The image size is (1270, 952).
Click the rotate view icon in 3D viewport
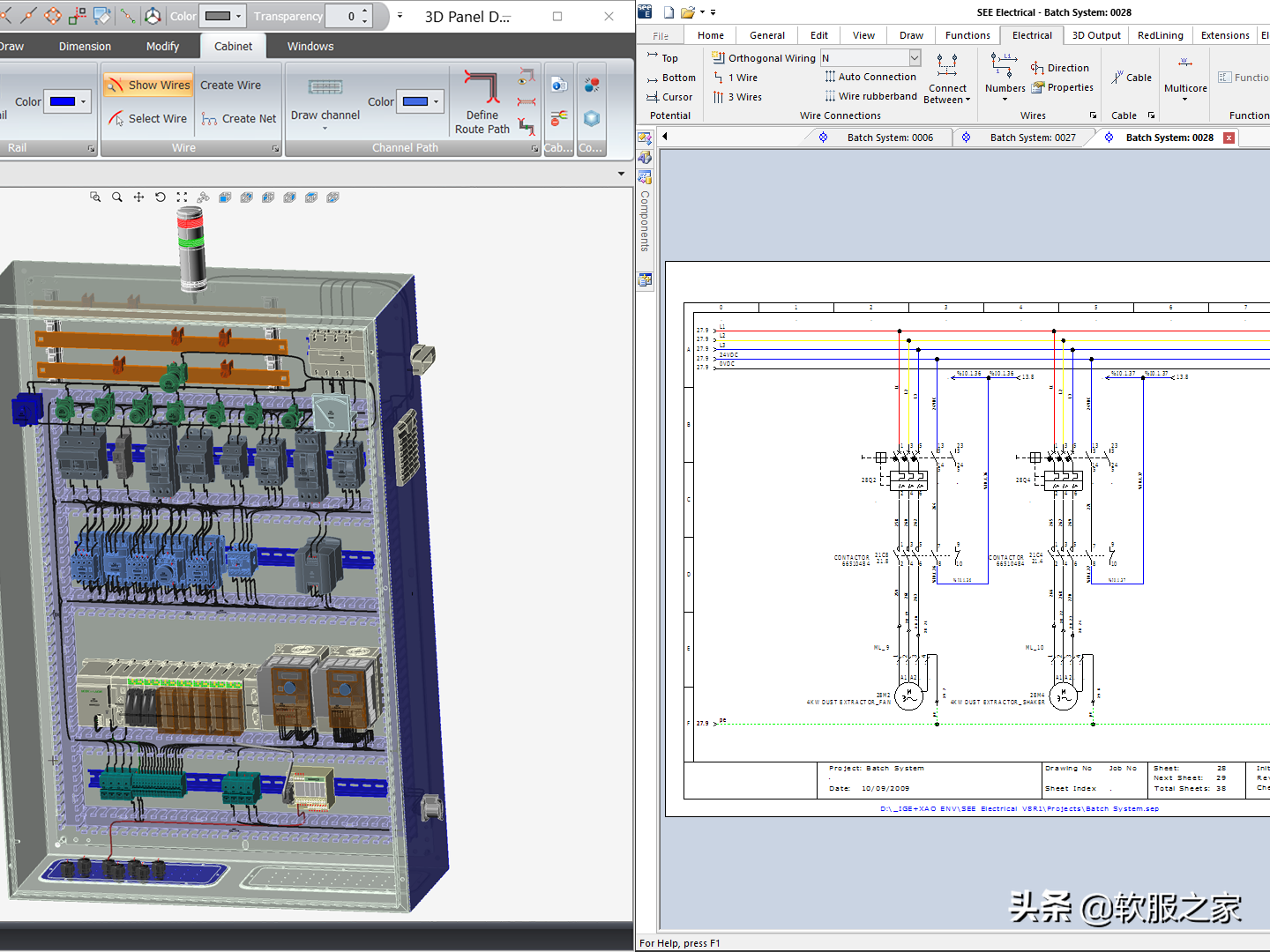coord(161,197)
